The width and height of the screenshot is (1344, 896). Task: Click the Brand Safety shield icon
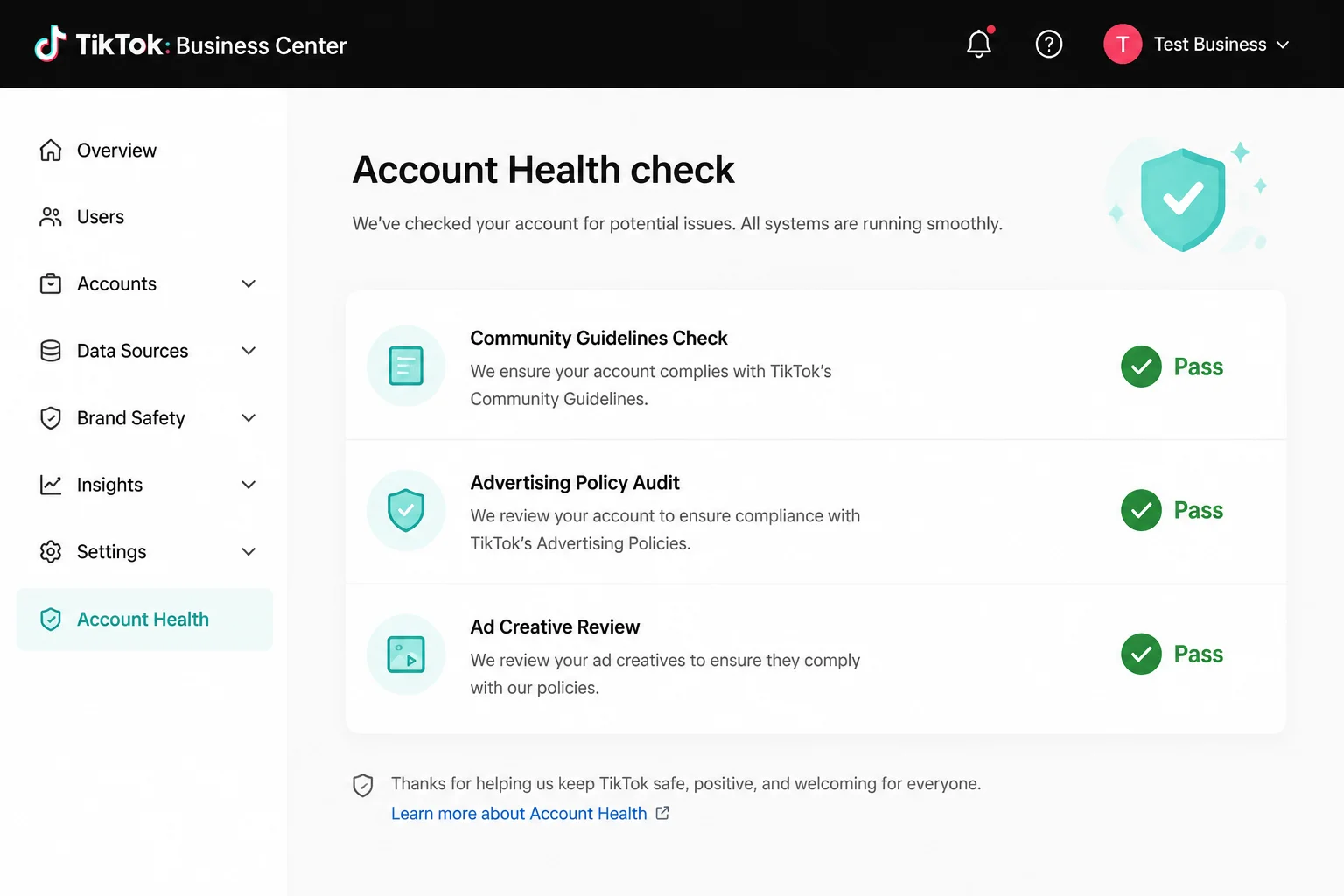point(51,418)
